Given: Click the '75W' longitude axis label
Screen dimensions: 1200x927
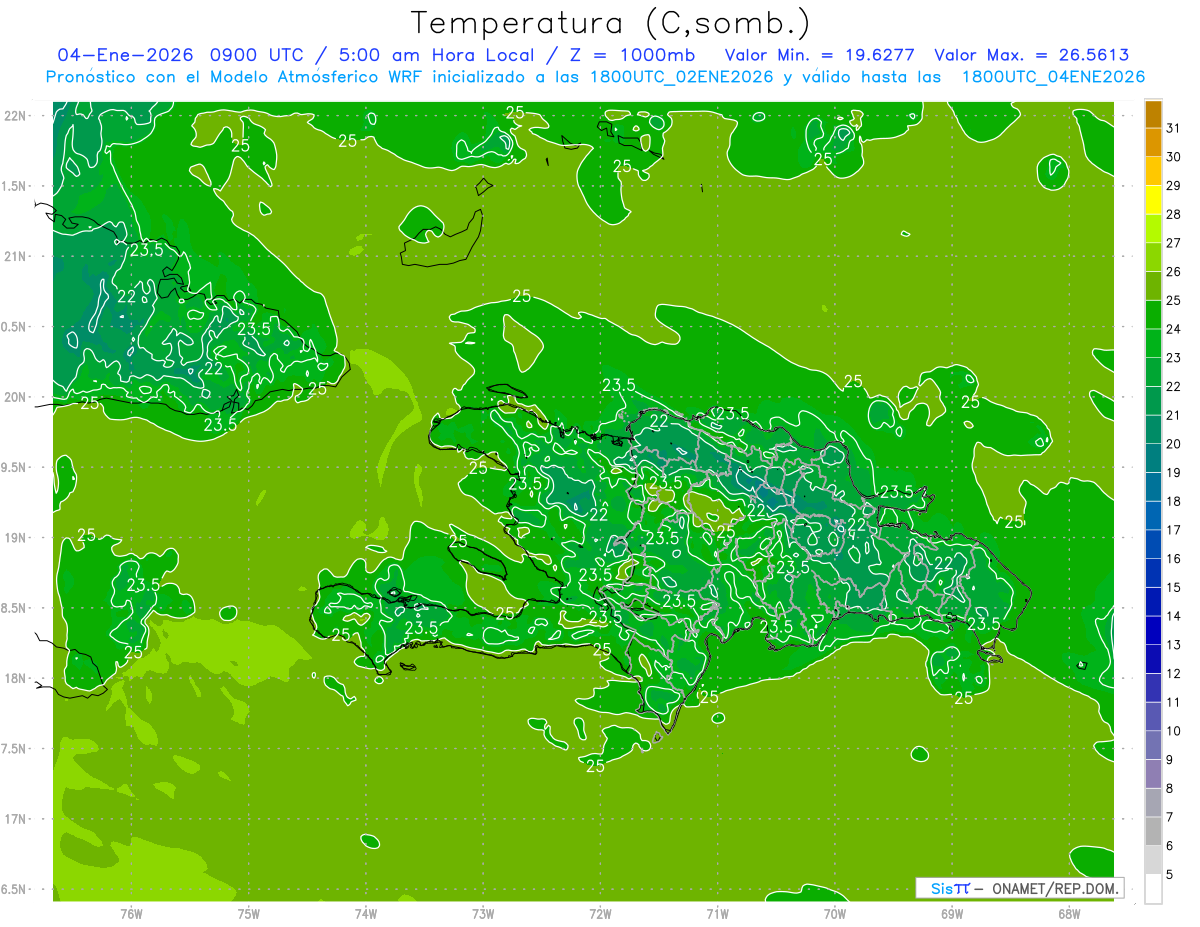Looking at the screenshot, I should (249, 914).
